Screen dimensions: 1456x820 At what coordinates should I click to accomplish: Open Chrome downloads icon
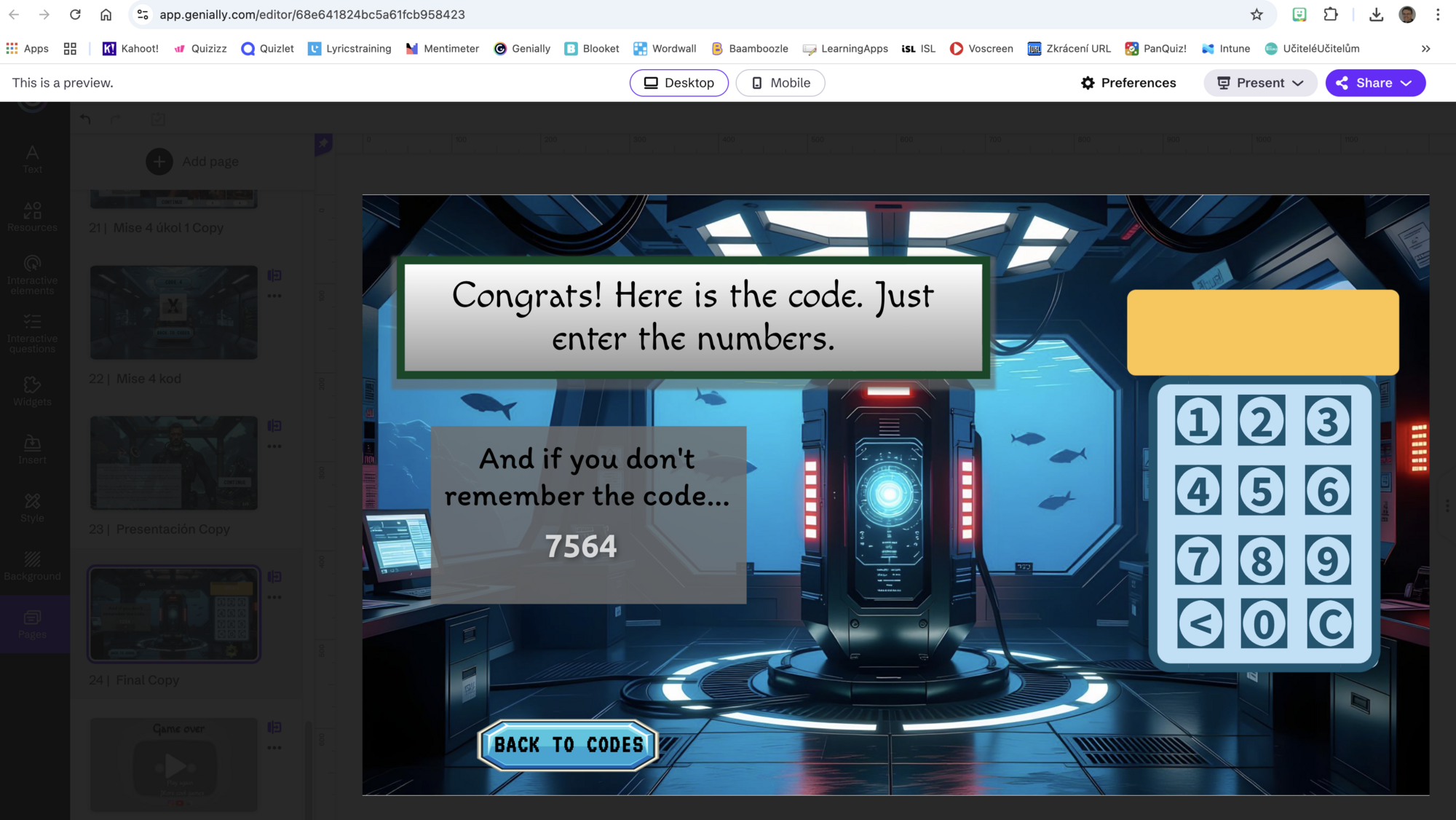(1376, 15)
